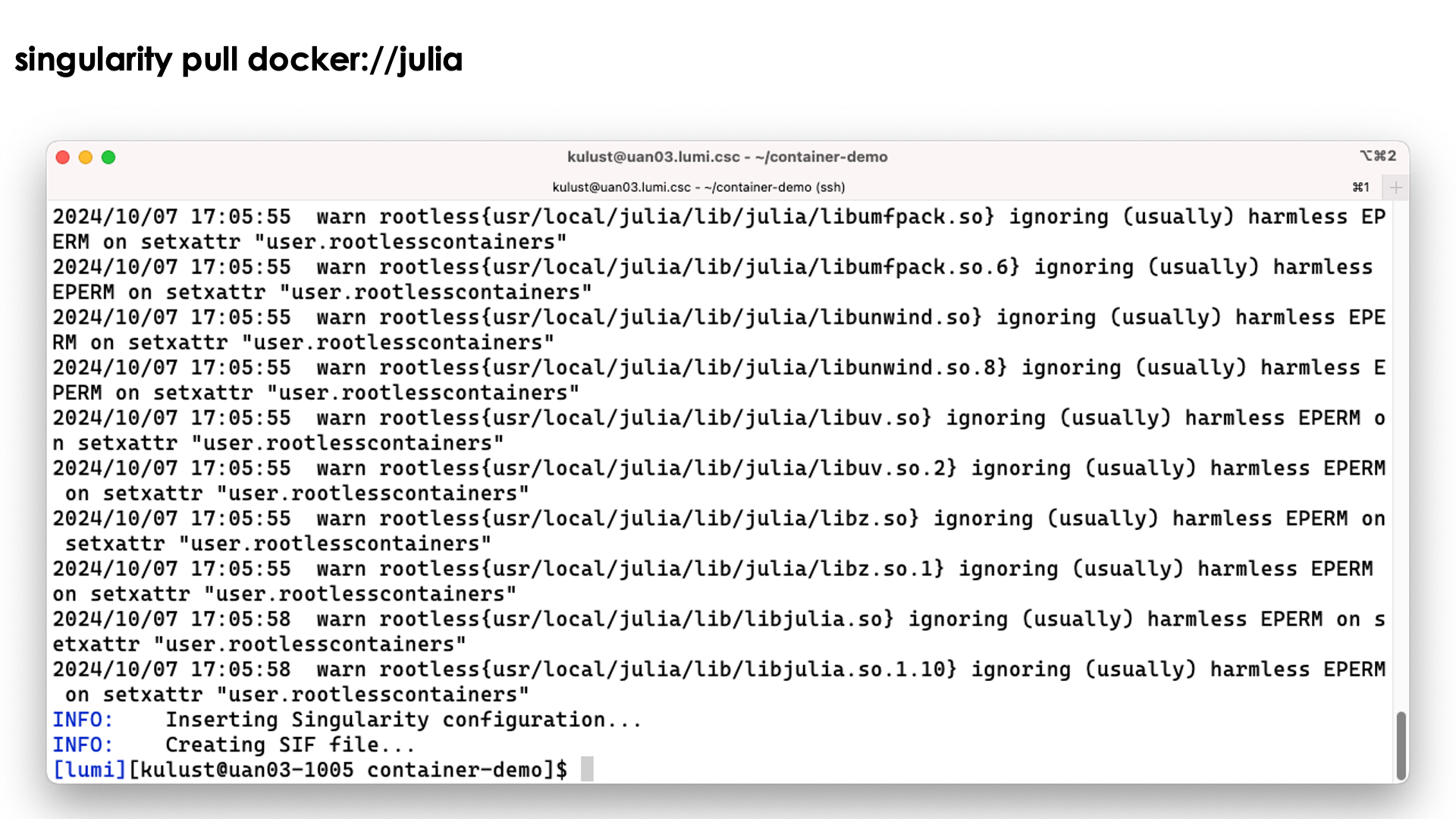Click the [lumi] prompt label
Viewport: 1456px width, 819px height.
(x=89, y=770)
